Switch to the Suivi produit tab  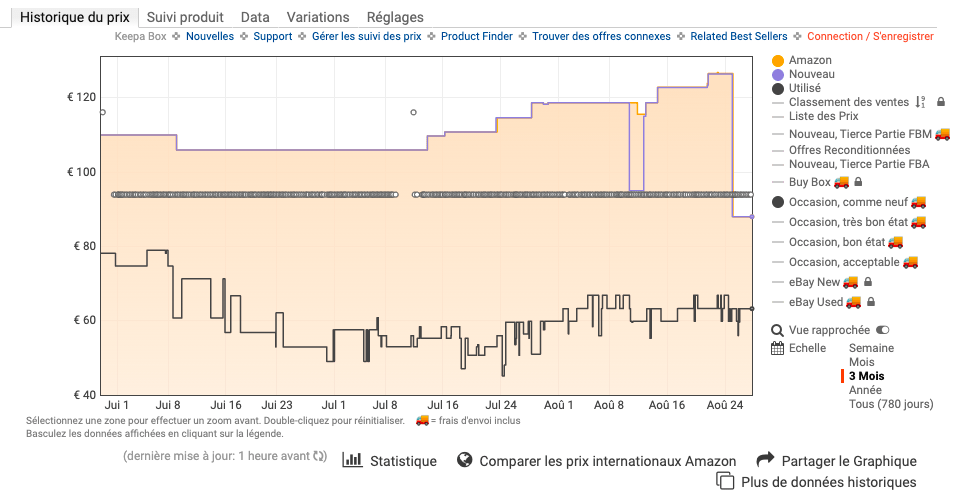185,17
